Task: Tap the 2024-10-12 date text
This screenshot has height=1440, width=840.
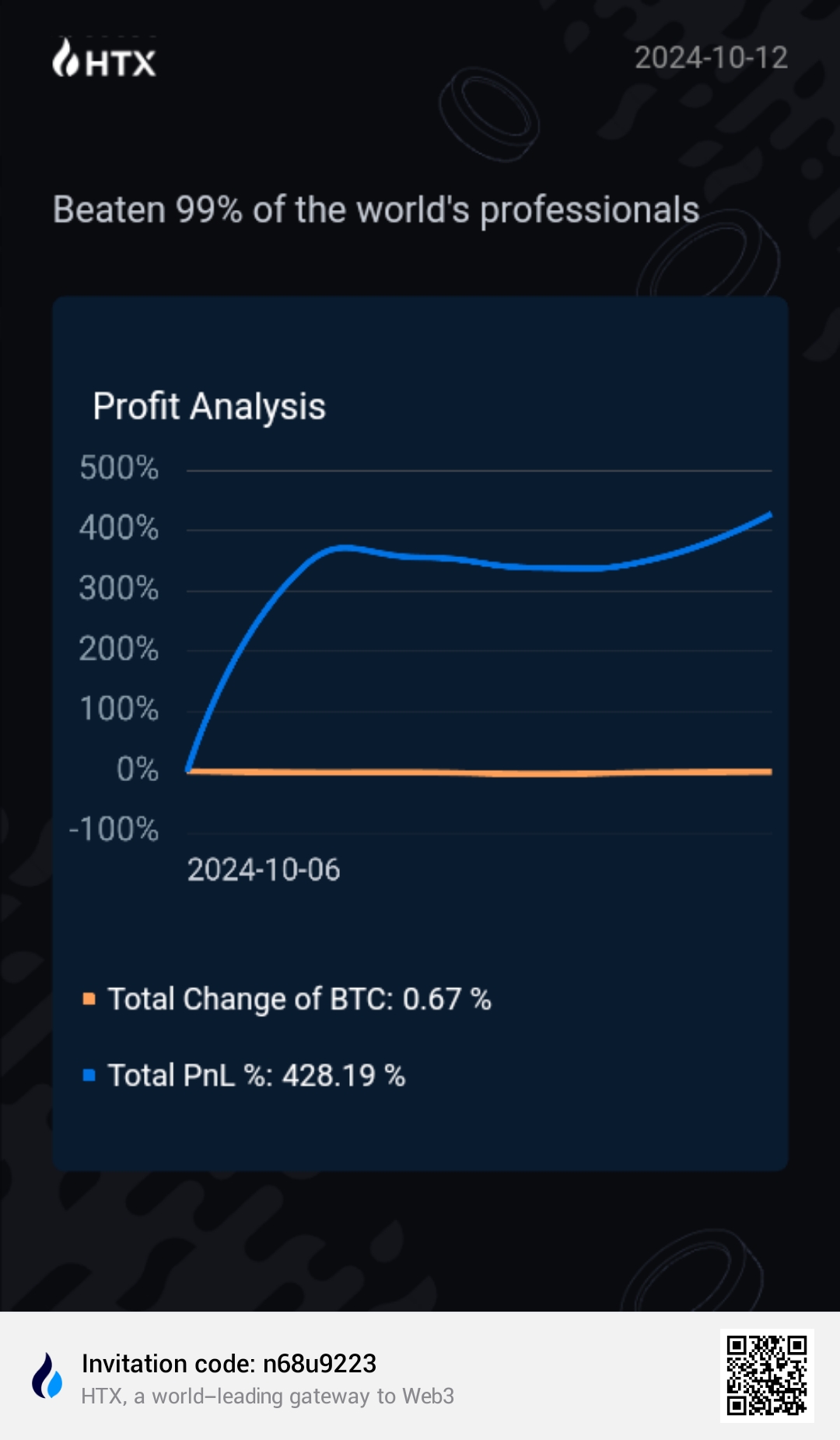Action: tap(711, 58)
